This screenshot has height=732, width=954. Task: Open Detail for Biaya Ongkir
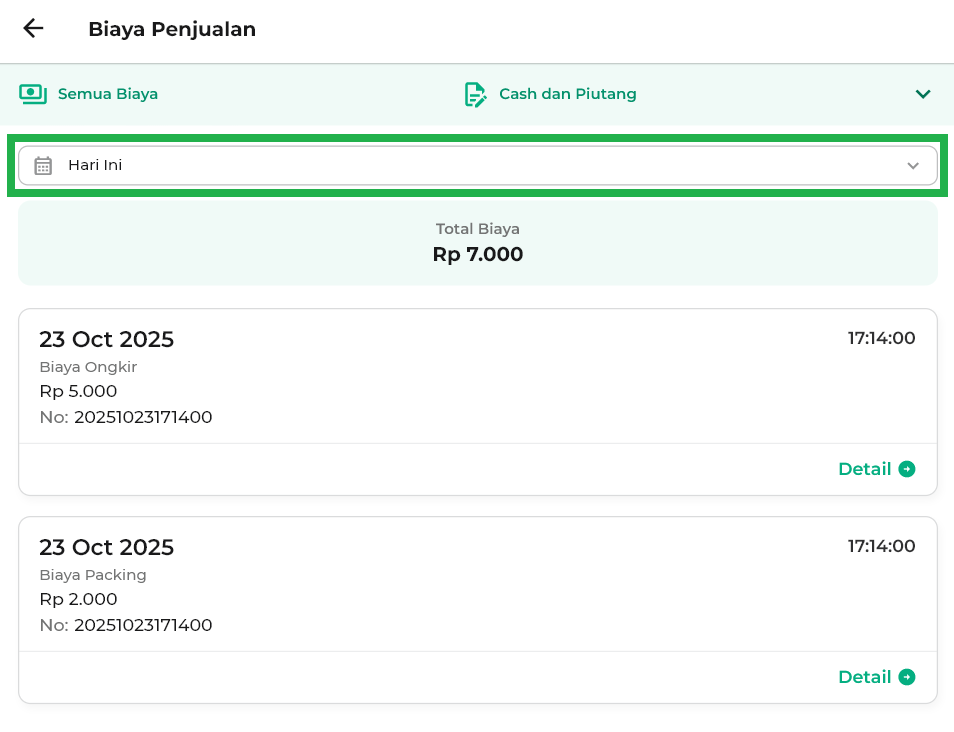[x=864, y=469]
